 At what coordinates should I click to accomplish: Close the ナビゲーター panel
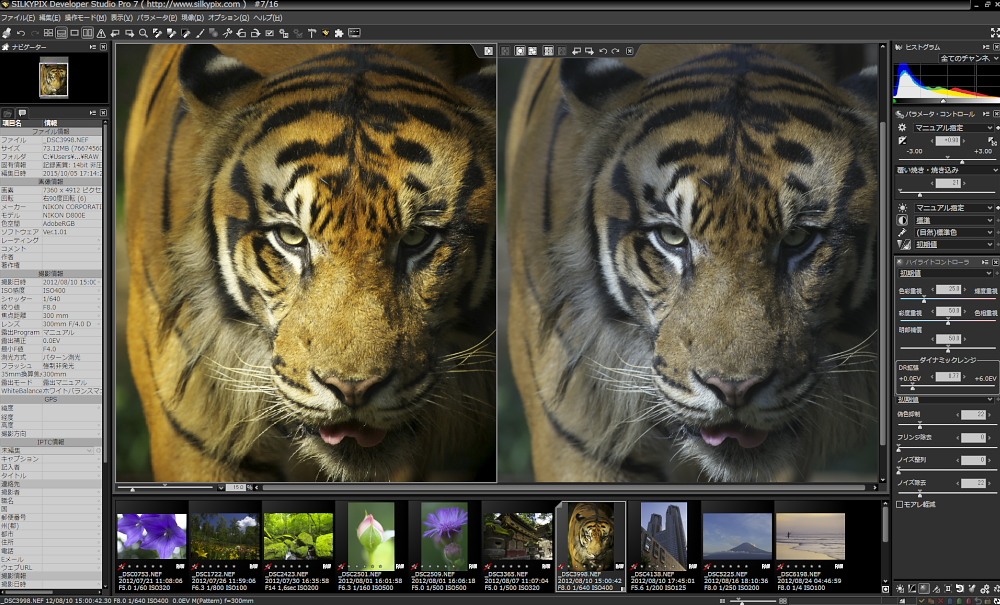[103, 47]
